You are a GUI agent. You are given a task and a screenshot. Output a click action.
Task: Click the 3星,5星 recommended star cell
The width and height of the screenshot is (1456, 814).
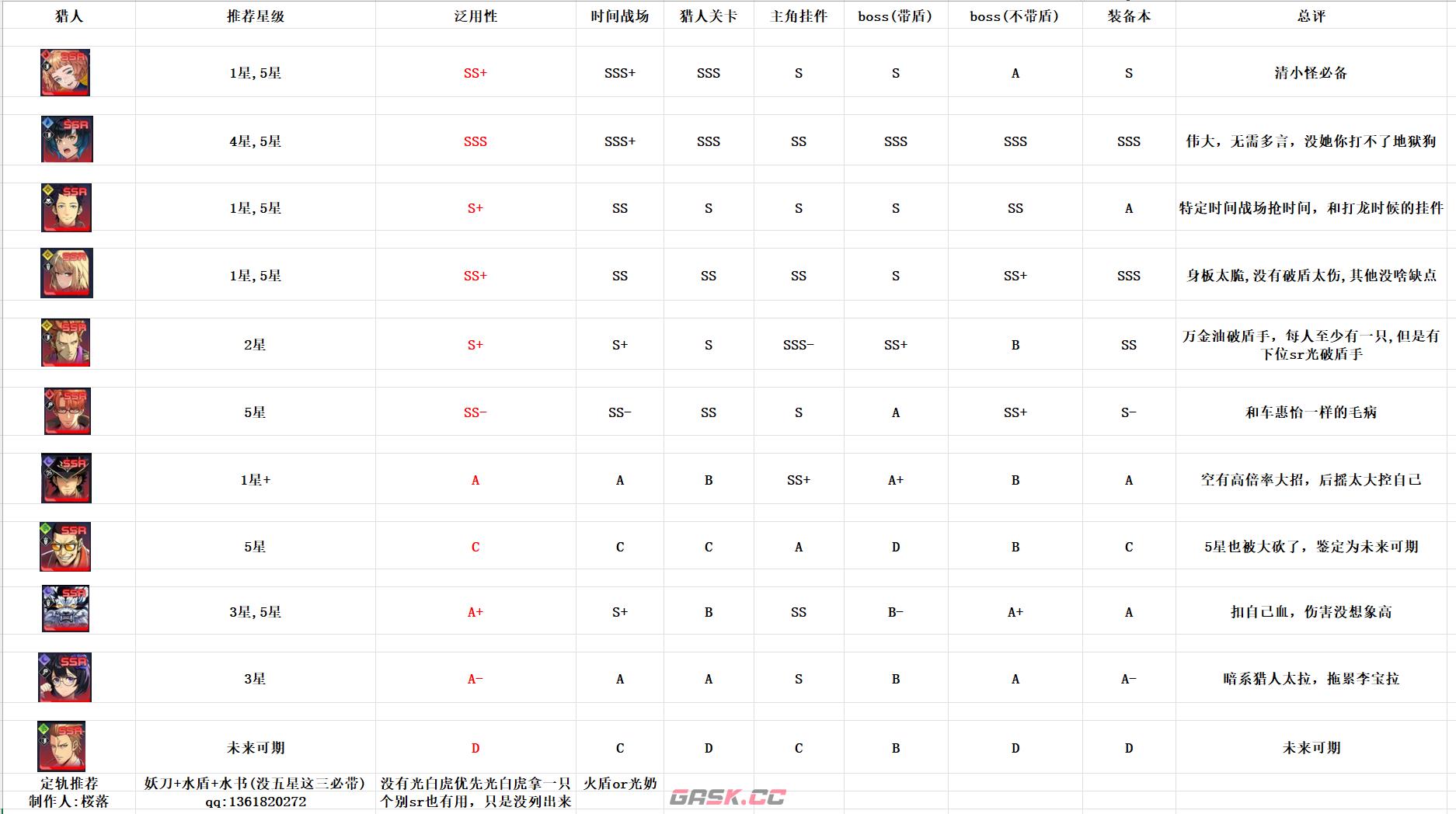point(256,612)
